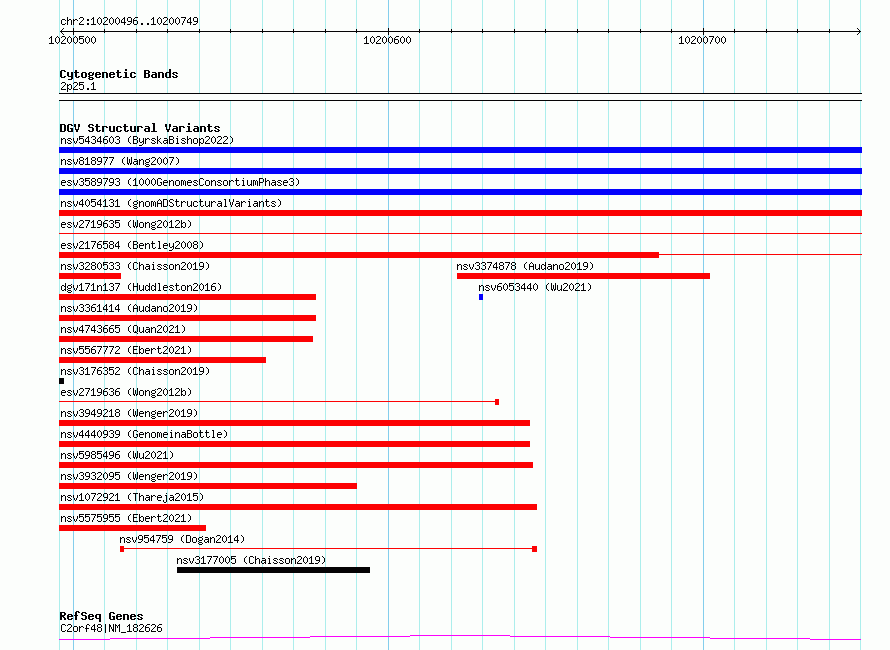Select nsv3361414 (Audano2019) label
This screenshot has width=890, height=650.
pyautogui.click(x=129, y=308)
